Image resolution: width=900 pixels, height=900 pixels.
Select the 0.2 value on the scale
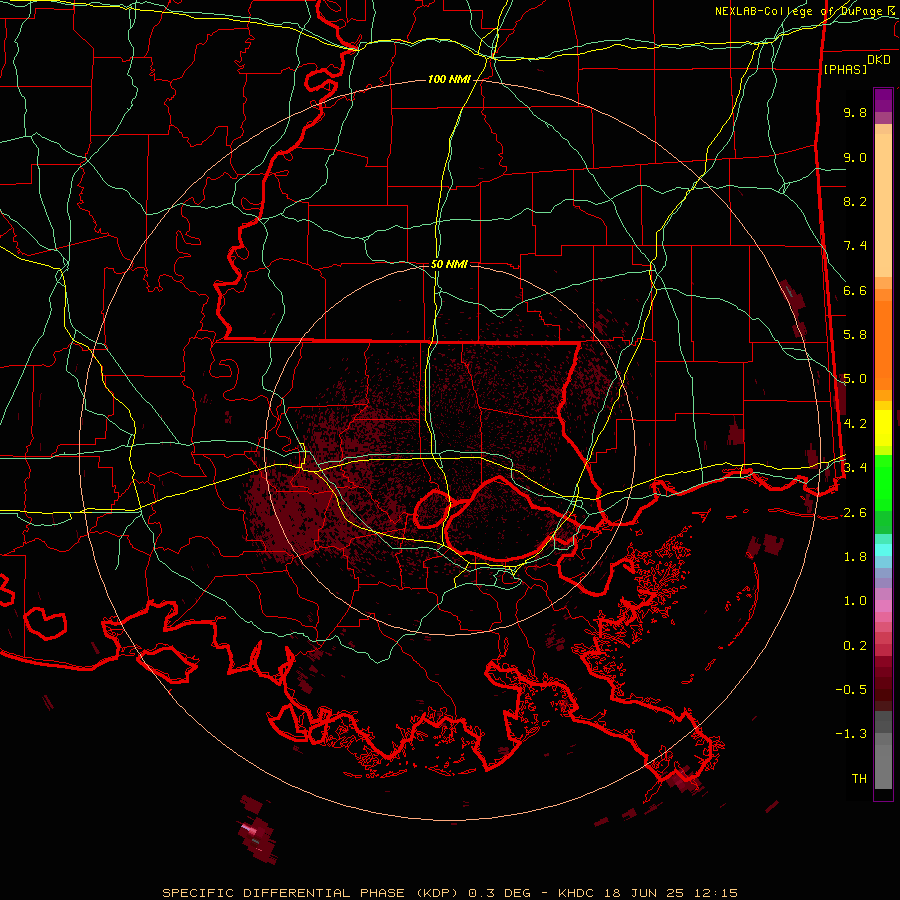point(855,646)
